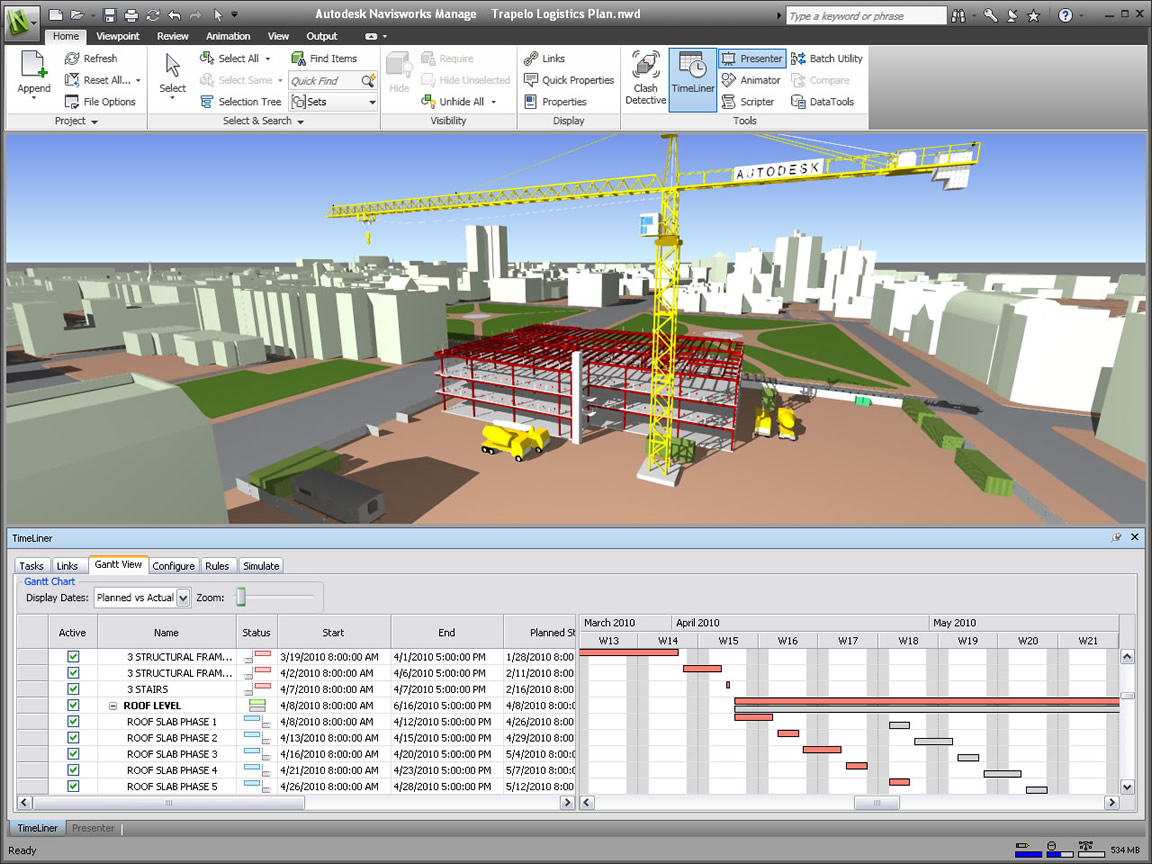Deactivate the 3 STAIRS task

click(73, 689)
